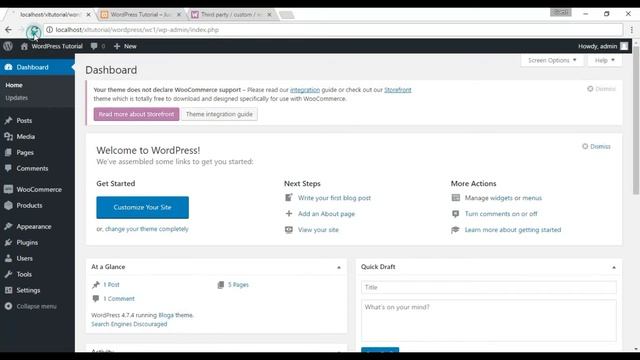The image size is (640, 360).
Task: Dismiss the WooCommerce theme notice
Action: 601,89
